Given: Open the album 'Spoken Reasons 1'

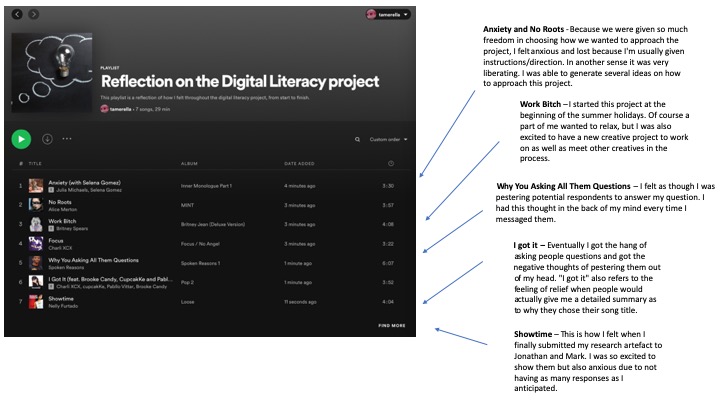Looking at the screenshot, I should 201,263.
